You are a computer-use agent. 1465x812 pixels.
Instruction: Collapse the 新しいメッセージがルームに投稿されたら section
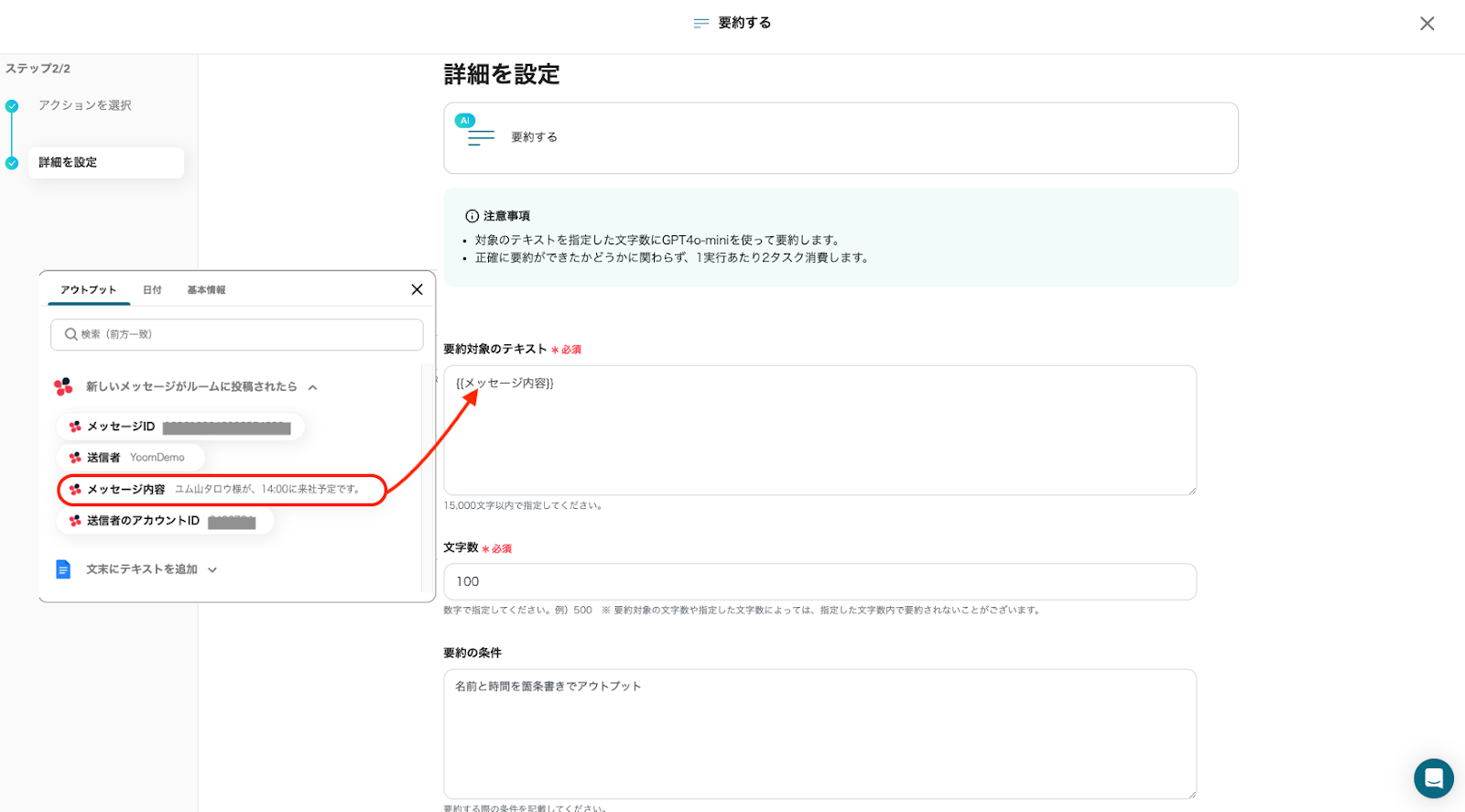click(x=312, y=387)
